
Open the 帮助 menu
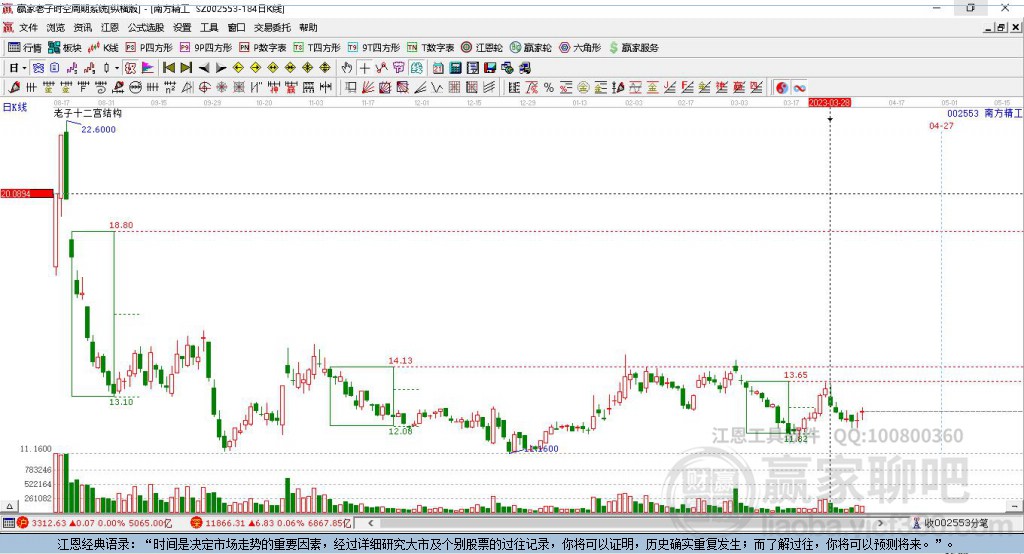(308, 27)
